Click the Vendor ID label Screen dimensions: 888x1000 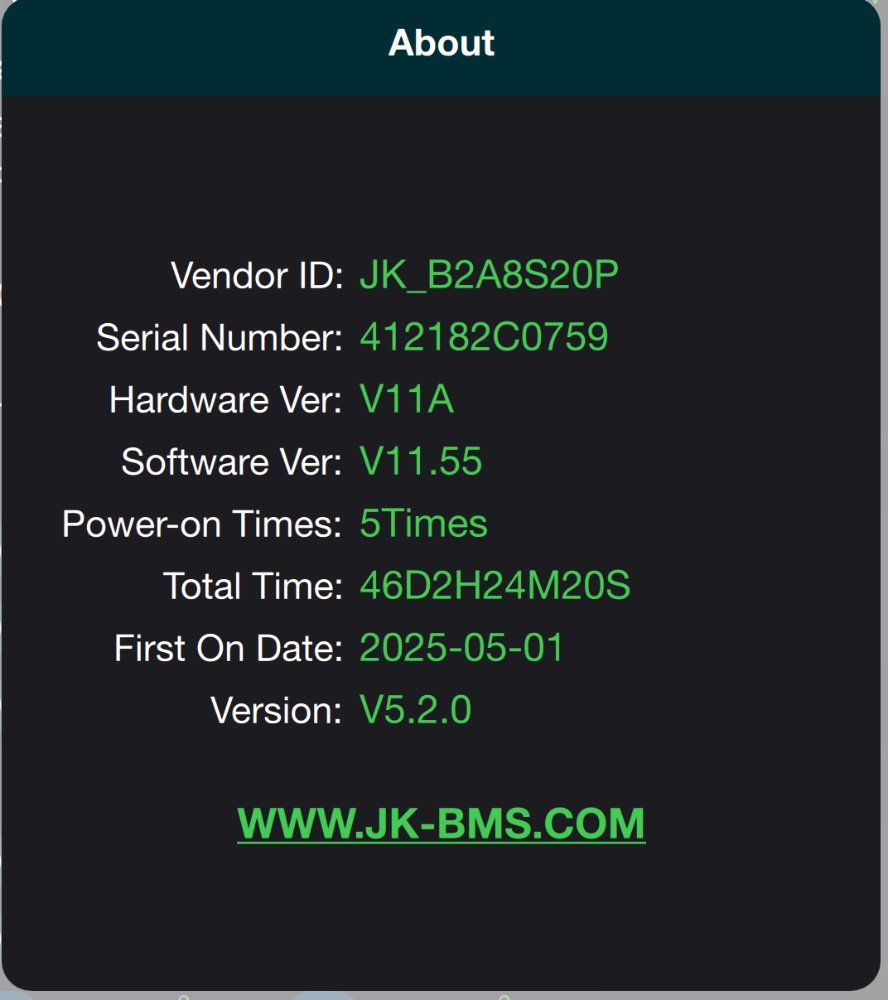pos(257,276)
